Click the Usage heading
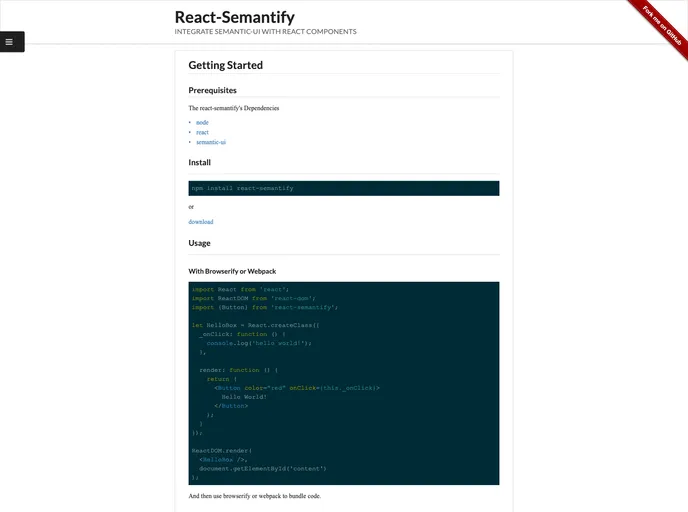 (x=200, y=243)
